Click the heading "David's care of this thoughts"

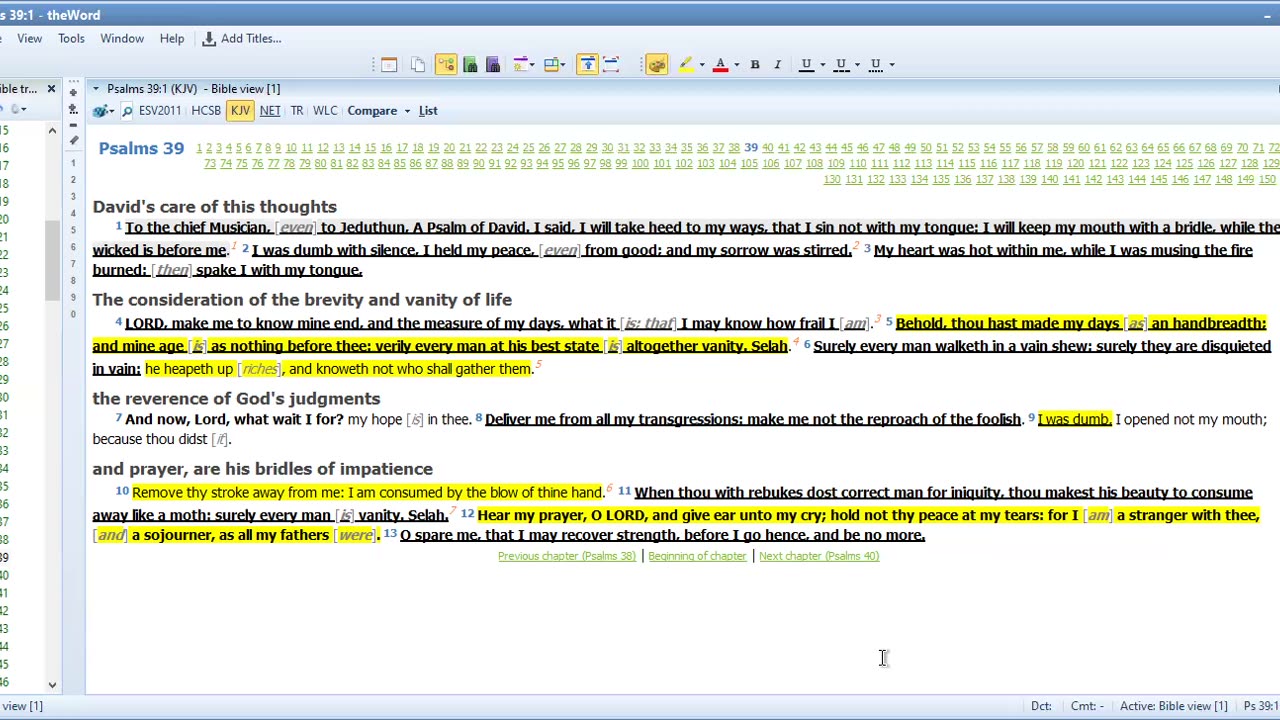[x=215, y=207]
